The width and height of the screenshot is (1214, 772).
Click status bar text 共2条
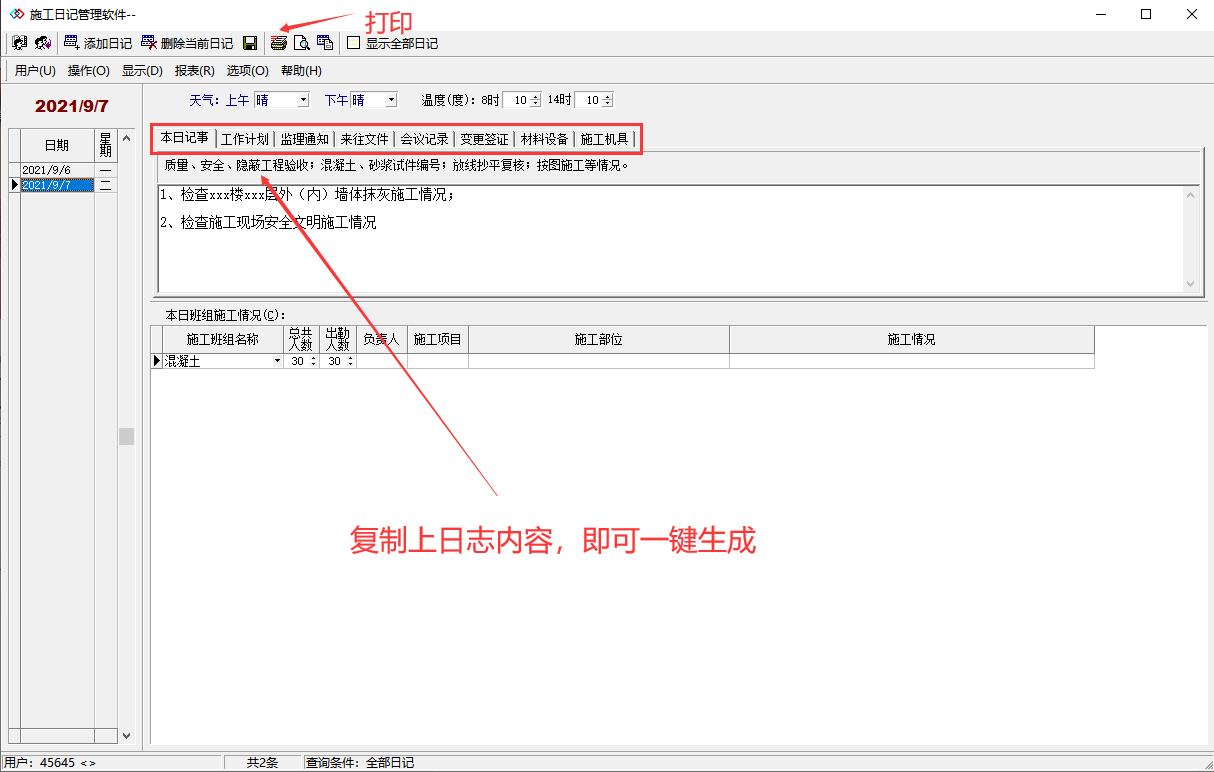[262, 763]
